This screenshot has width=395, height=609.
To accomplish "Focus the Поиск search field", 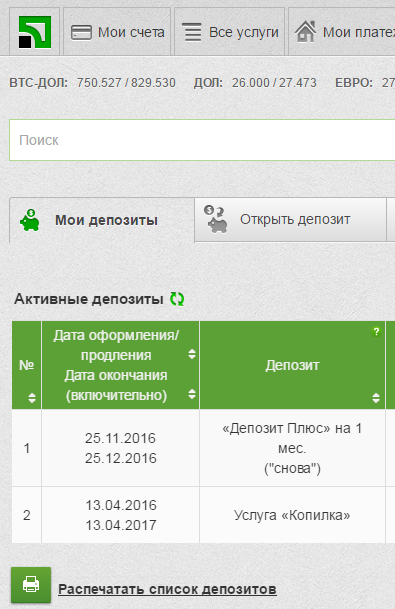I will pos(202,140).
